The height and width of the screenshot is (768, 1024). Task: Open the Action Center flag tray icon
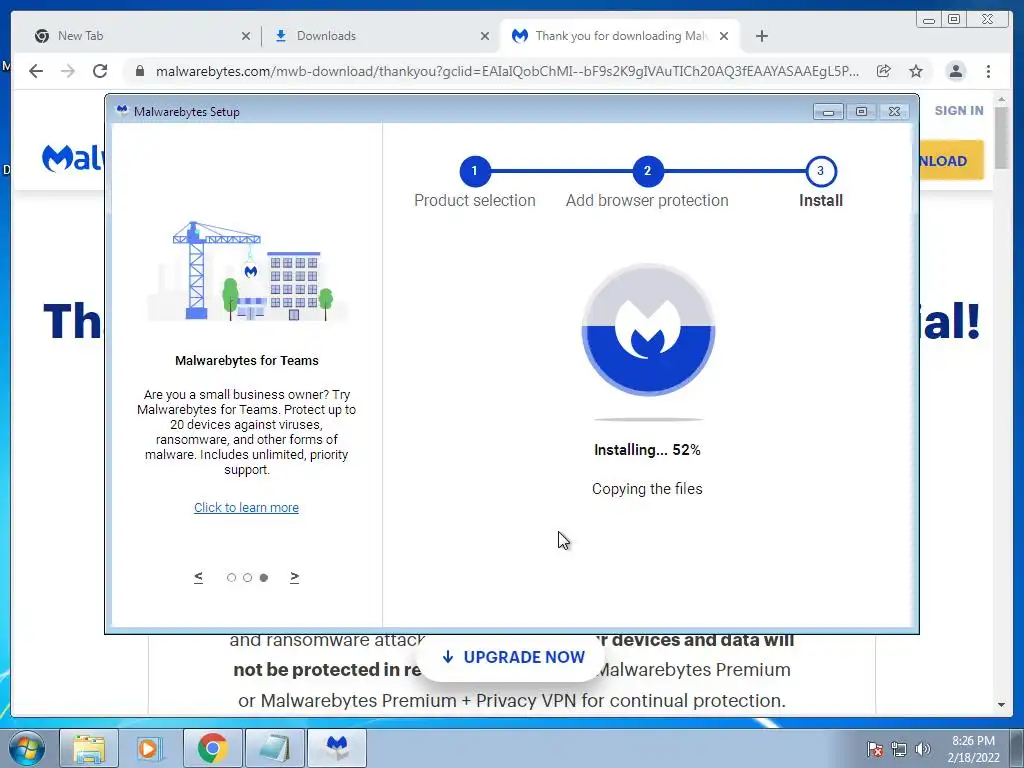pyautogui.click(x=875, y=749)
